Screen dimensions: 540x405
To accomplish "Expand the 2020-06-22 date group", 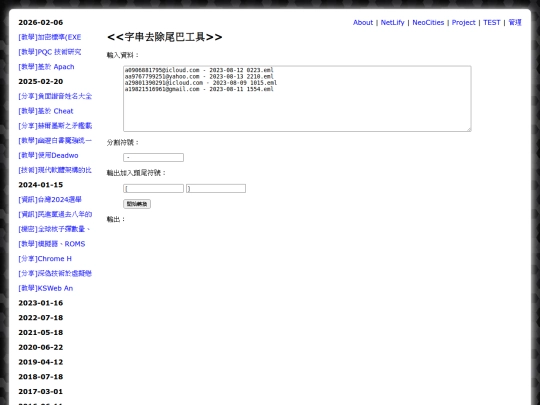I will [x=41, y=347].
